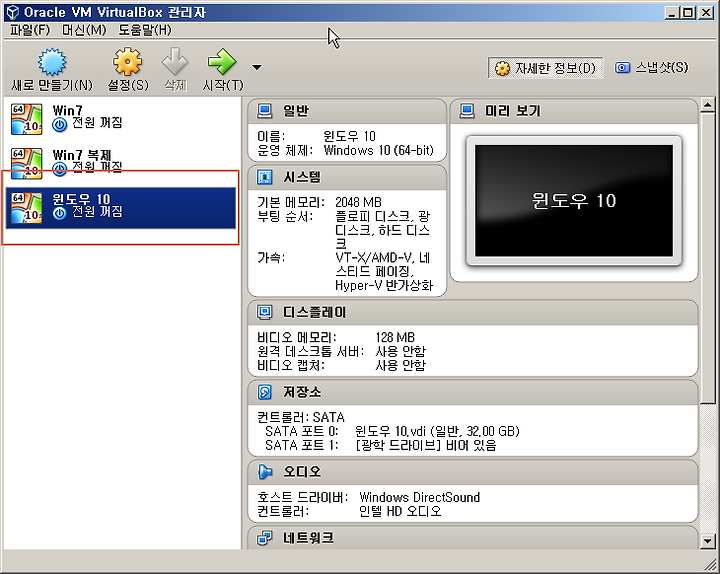Click the 새로 만들기(N) new VM icon

coord(52,62)
